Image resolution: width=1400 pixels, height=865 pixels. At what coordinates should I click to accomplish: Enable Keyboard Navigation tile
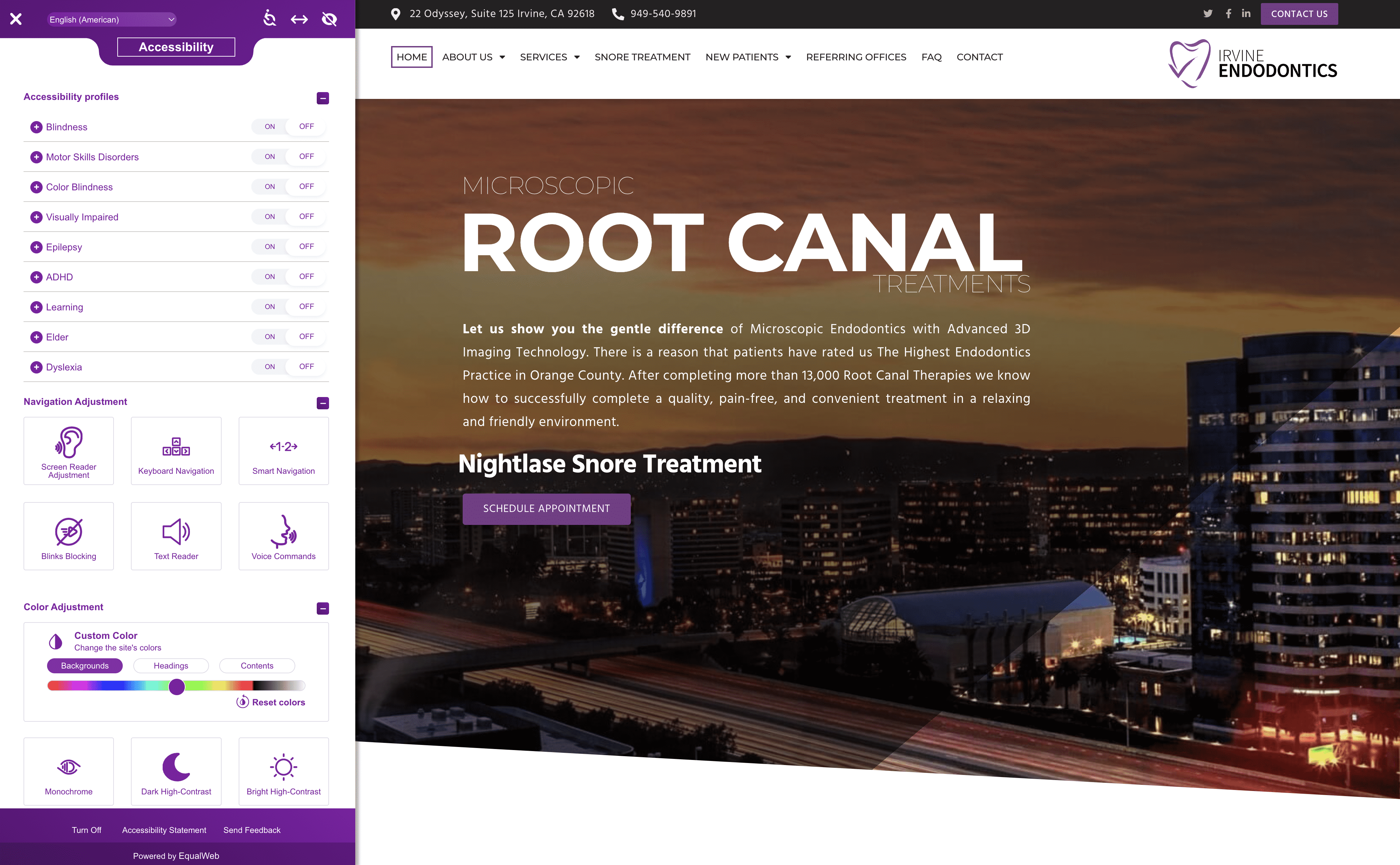(x=176, y=451)
